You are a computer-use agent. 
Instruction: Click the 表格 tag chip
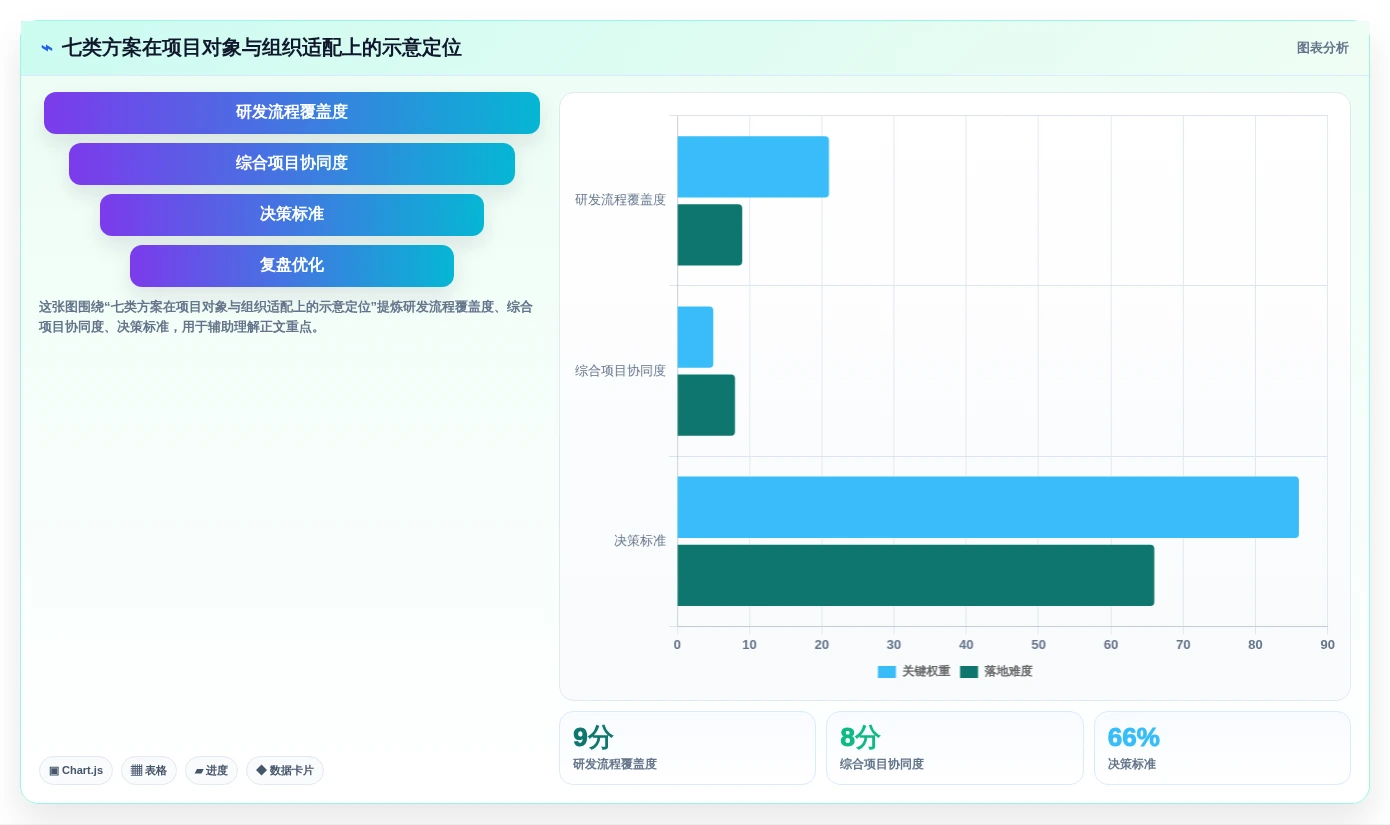point(149,771)
